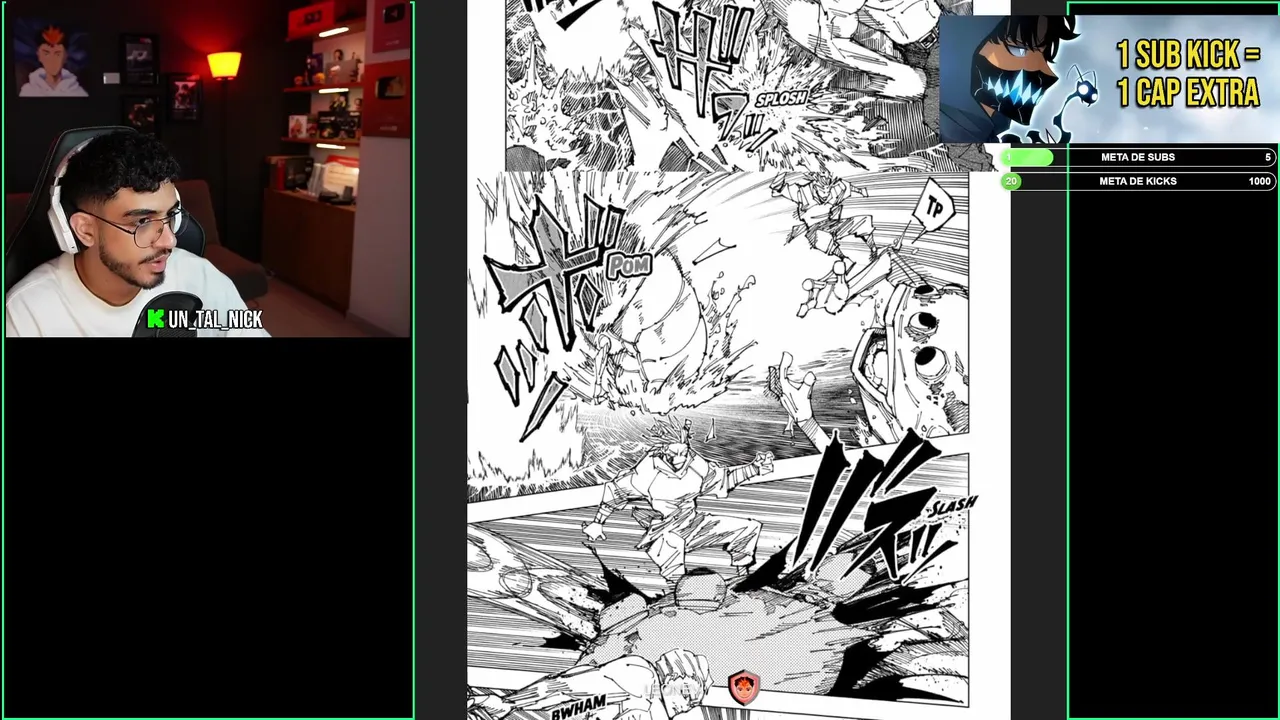Click the '1 SUB KICK = 1 CAP EXTRA' banner text
Screen dimensions: 1280x720
coord(1187,74)
